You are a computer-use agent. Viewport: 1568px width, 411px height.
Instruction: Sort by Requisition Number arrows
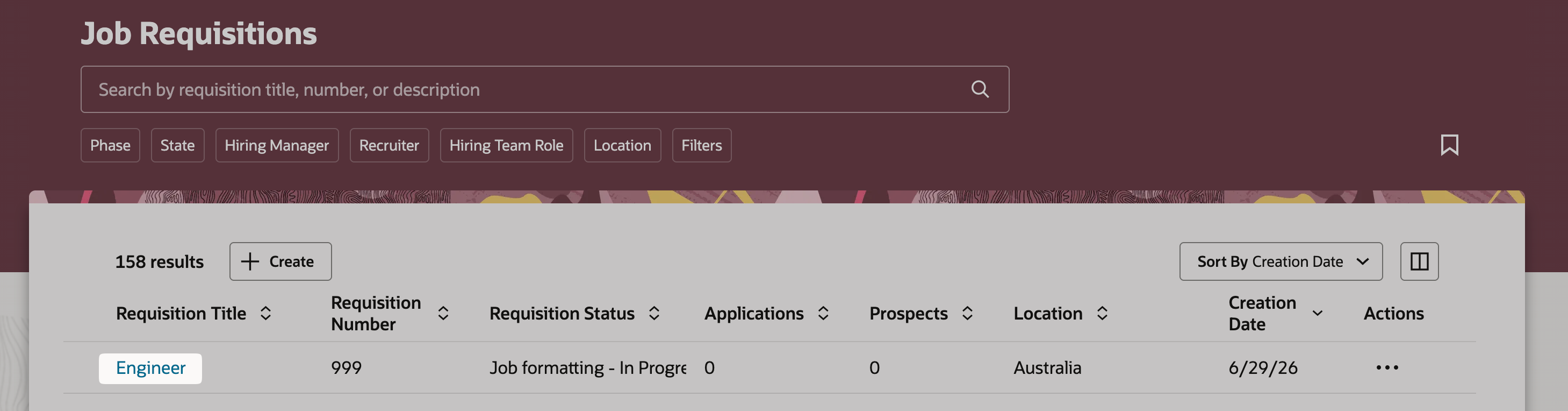pos(443,314)
